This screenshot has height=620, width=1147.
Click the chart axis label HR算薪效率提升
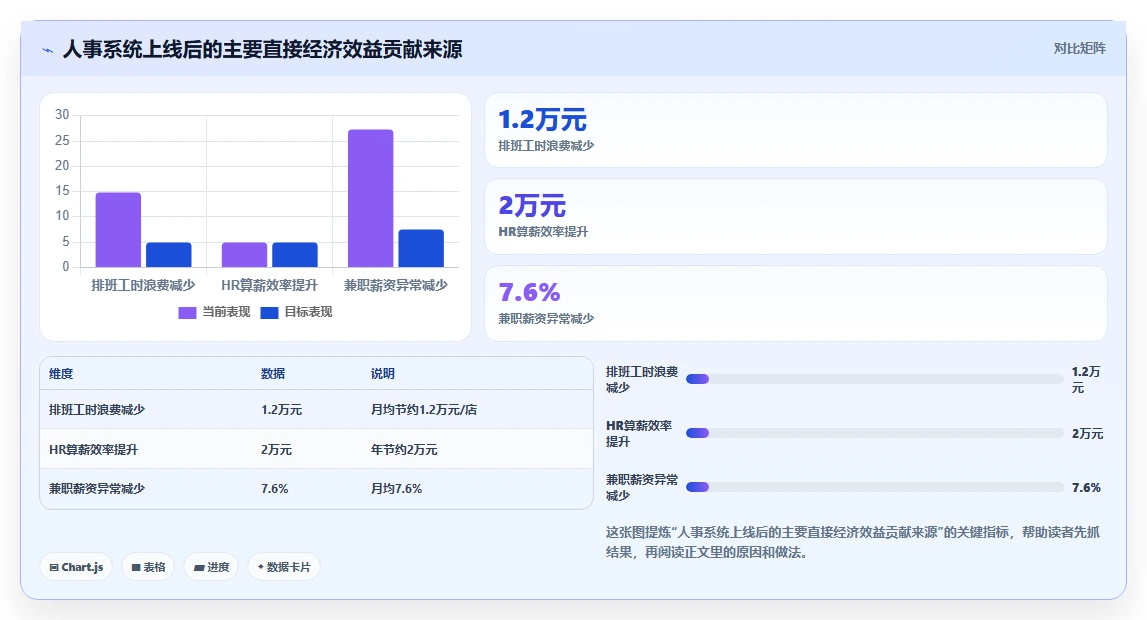(269, 285)
